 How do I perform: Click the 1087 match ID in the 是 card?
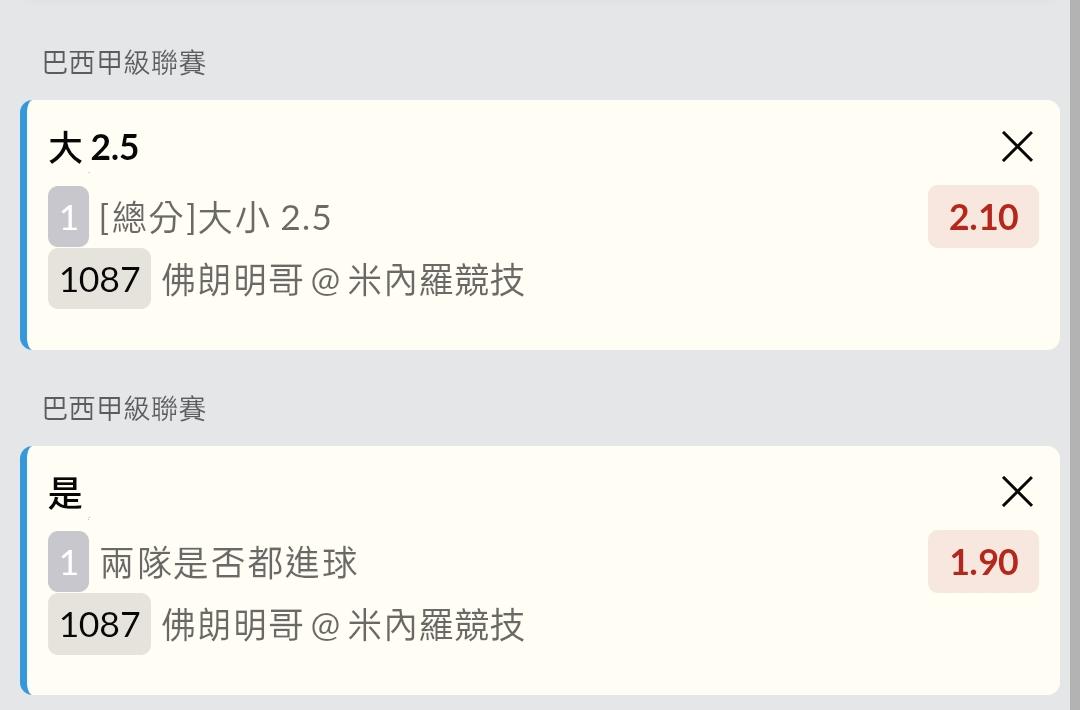tap(99, 624)
